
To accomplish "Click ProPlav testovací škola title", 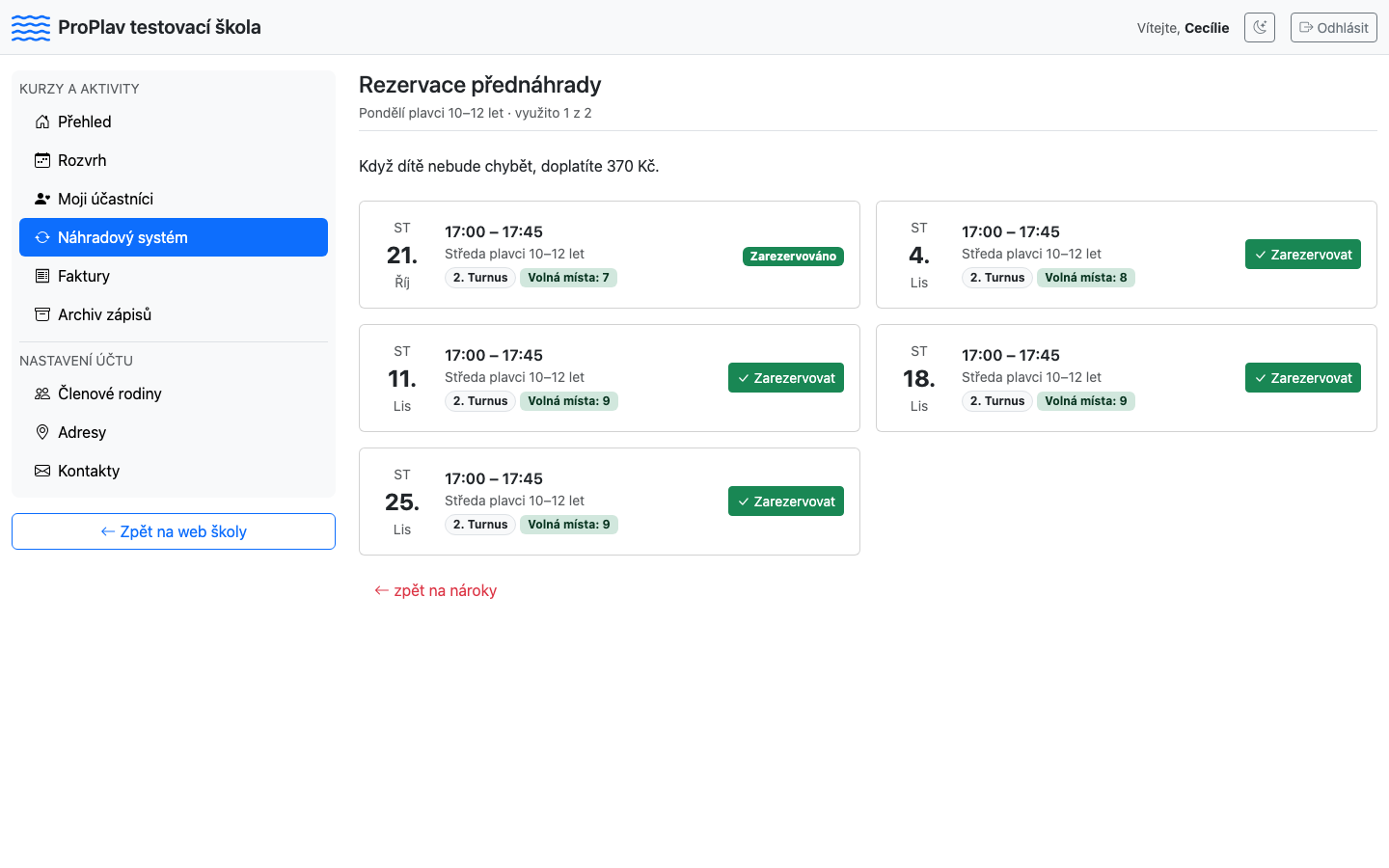I will pos(159,27).
